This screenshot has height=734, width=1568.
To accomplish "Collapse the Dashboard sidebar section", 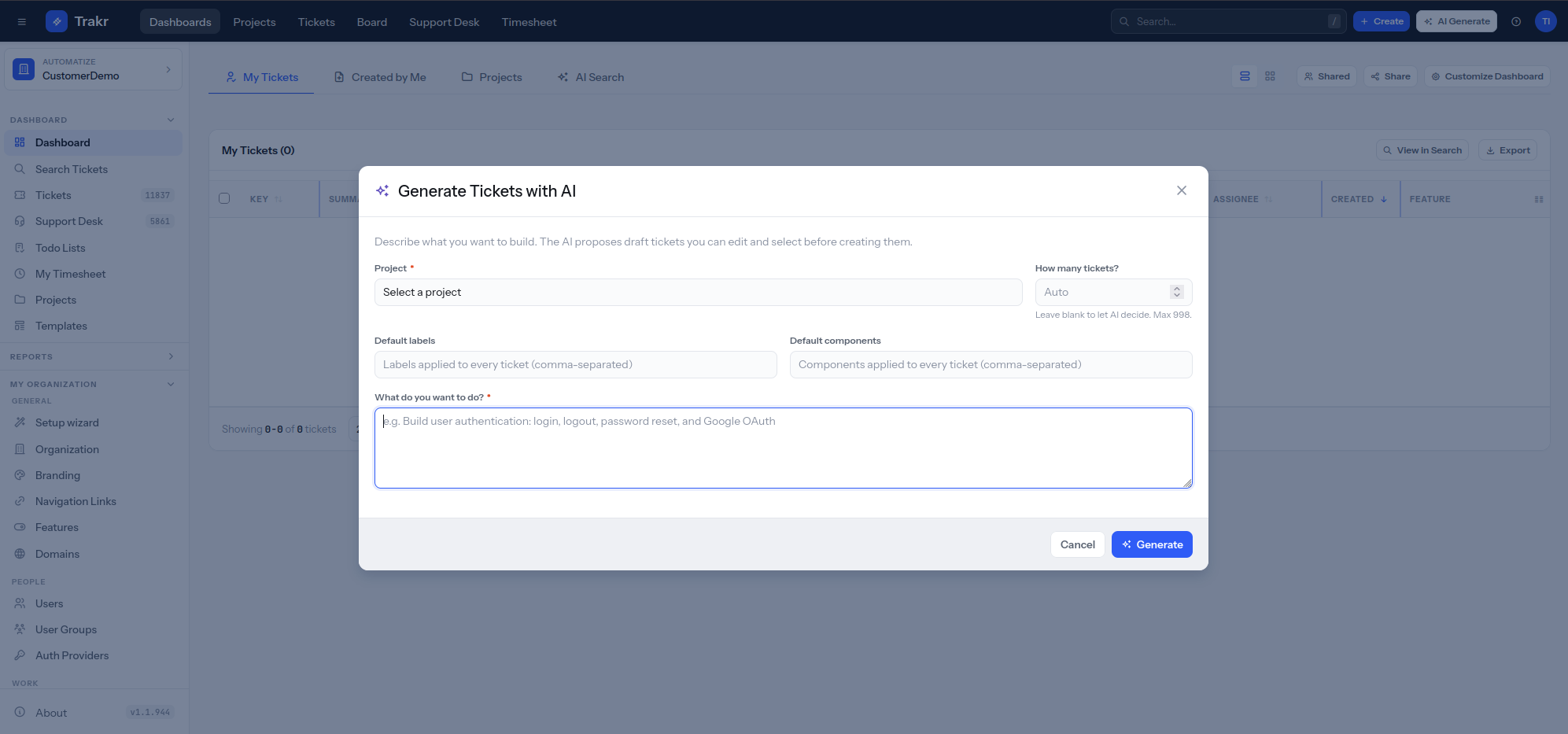I will coord(171,120).
